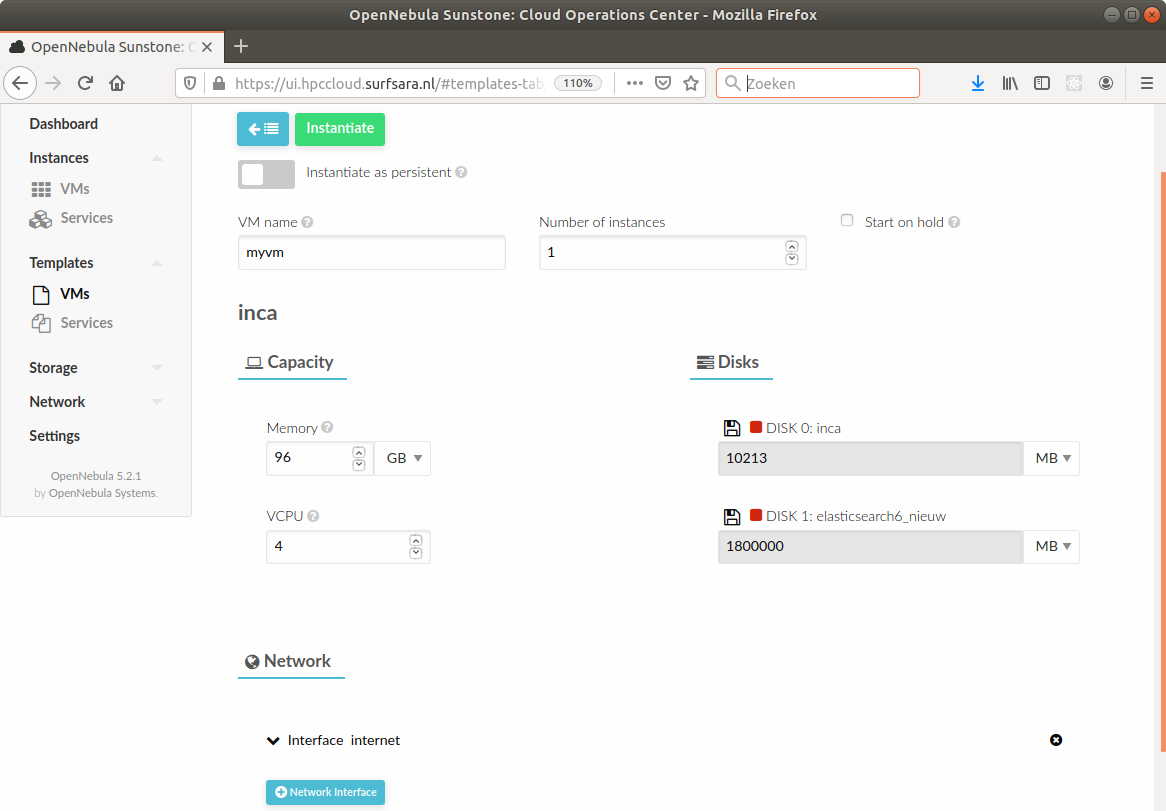Image resolution: width=1166 pixels, height=811 pixels.
Task: Bookmark this page with the star icon
Action: (691, 83)
